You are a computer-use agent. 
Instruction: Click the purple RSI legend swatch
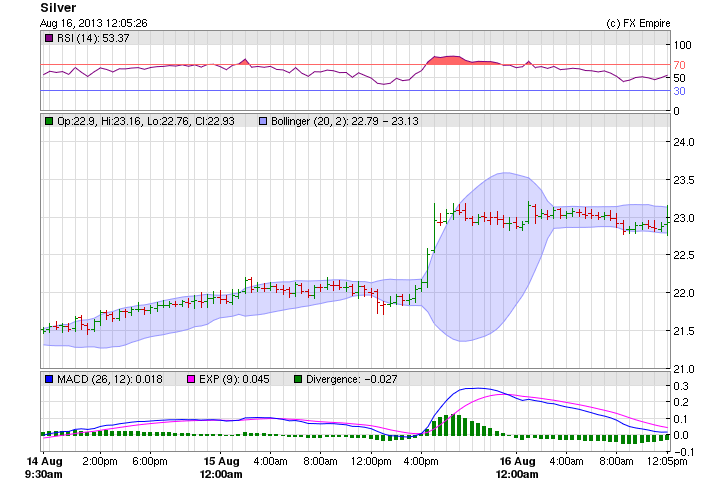(x=49, y=38)
